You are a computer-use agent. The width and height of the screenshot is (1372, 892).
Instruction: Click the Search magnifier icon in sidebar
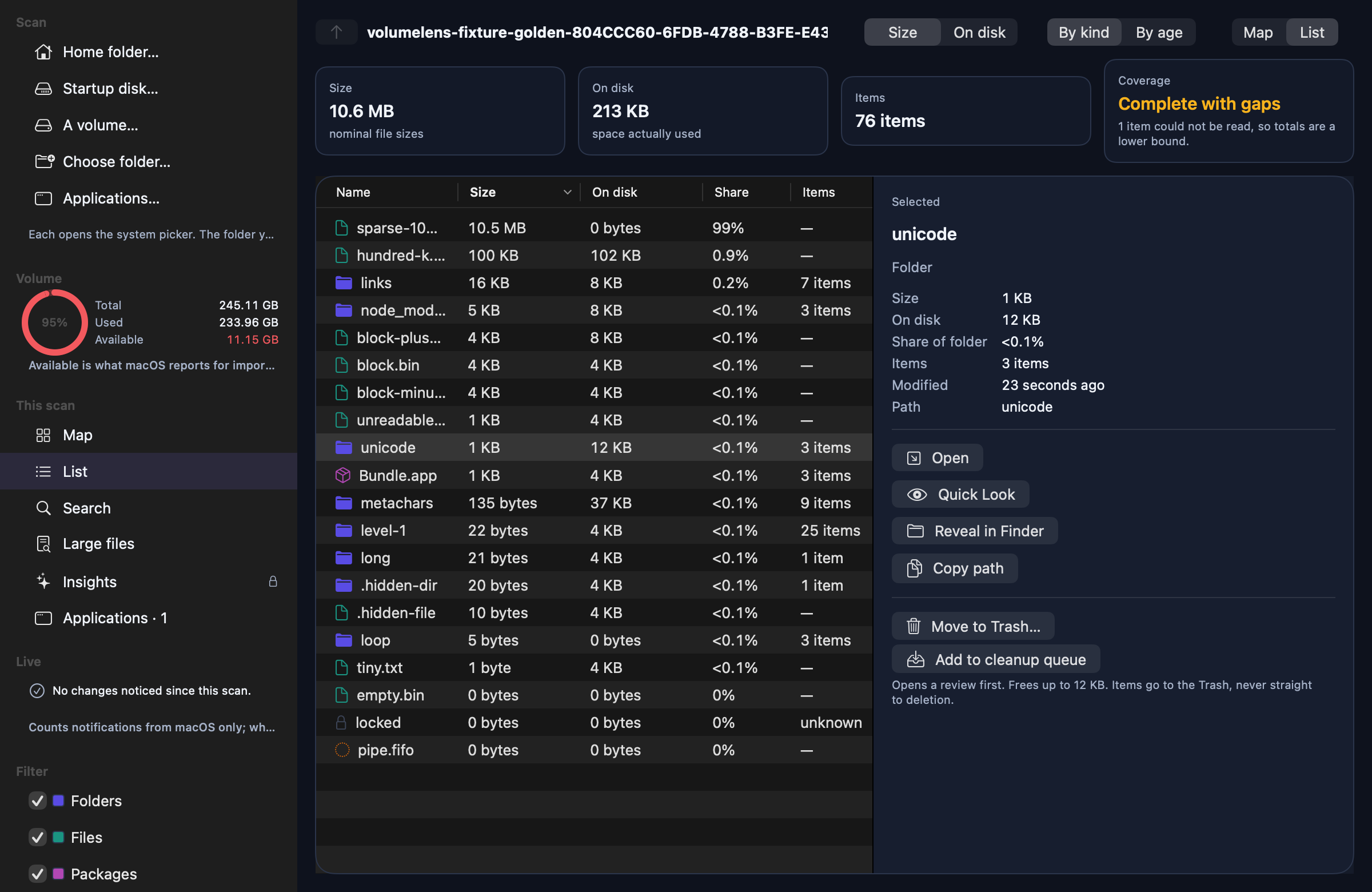pyautogui.click(x=43, y=508)
